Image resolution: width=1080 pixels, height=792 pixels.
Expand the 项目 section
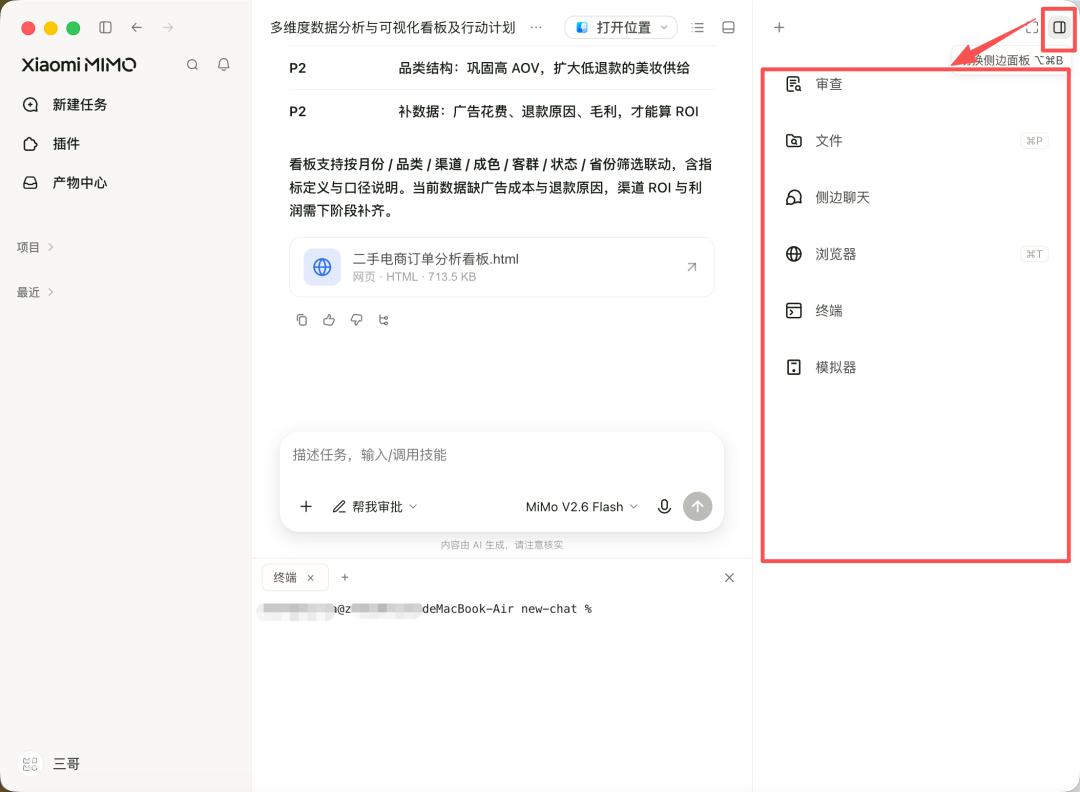(x=35, y=247)
